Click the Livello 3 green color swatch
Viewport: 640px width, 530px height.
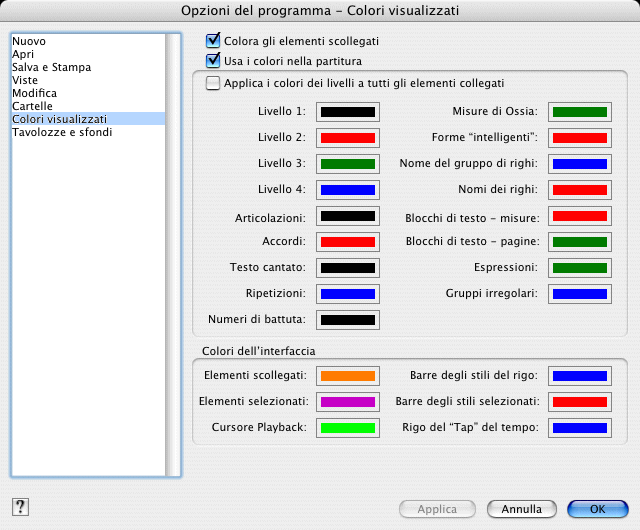[x=347, y=164]
